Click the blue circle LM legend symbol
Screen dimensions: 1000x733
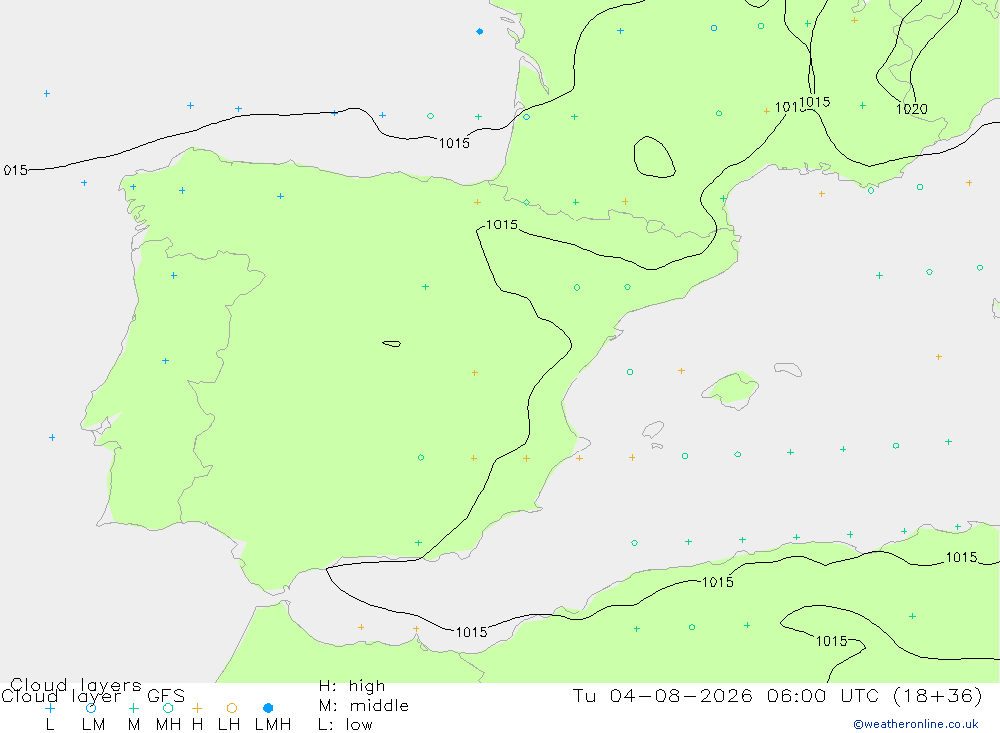91,708
